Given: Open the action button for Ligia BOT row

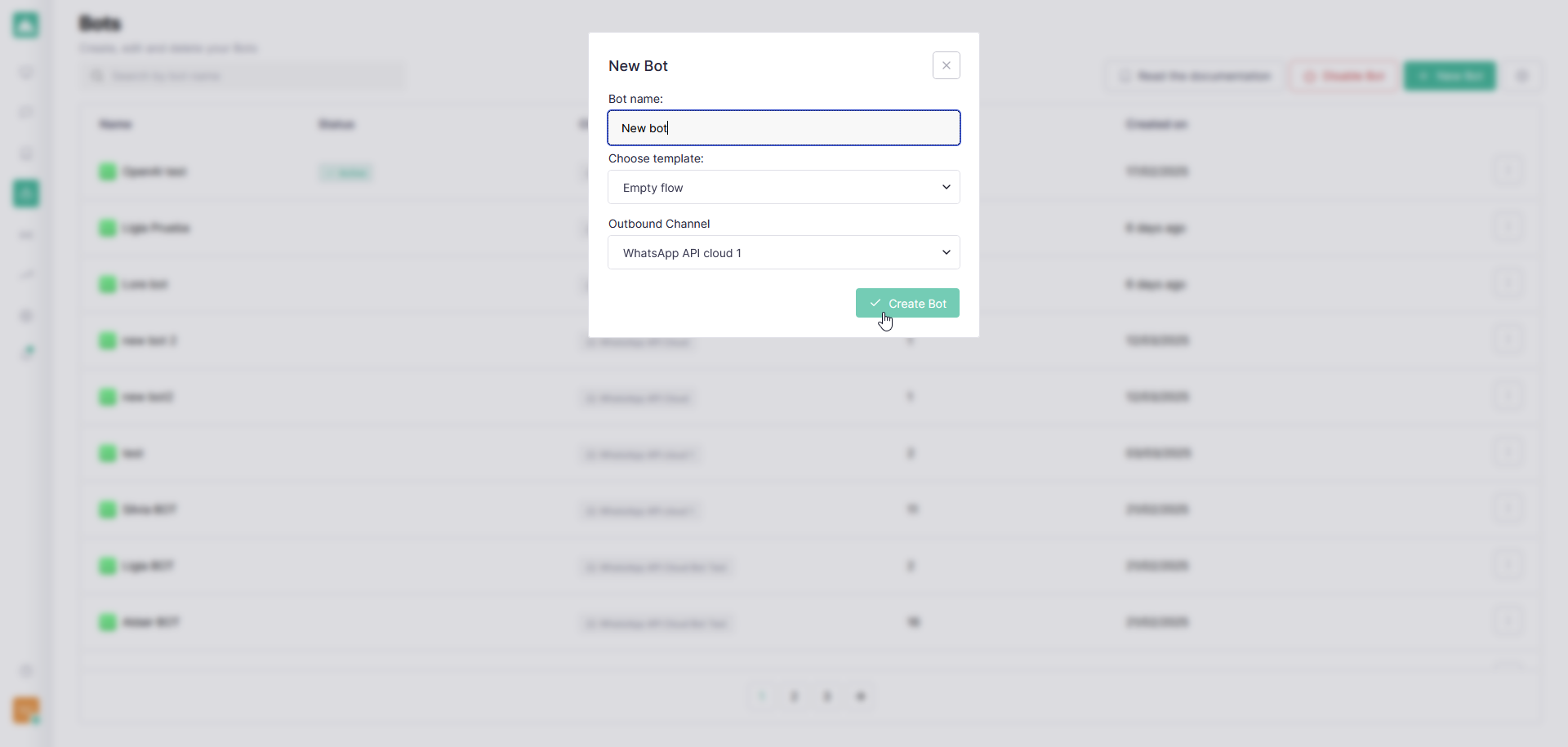Looking at the screenshot, I should click(x=1508, y=566).
